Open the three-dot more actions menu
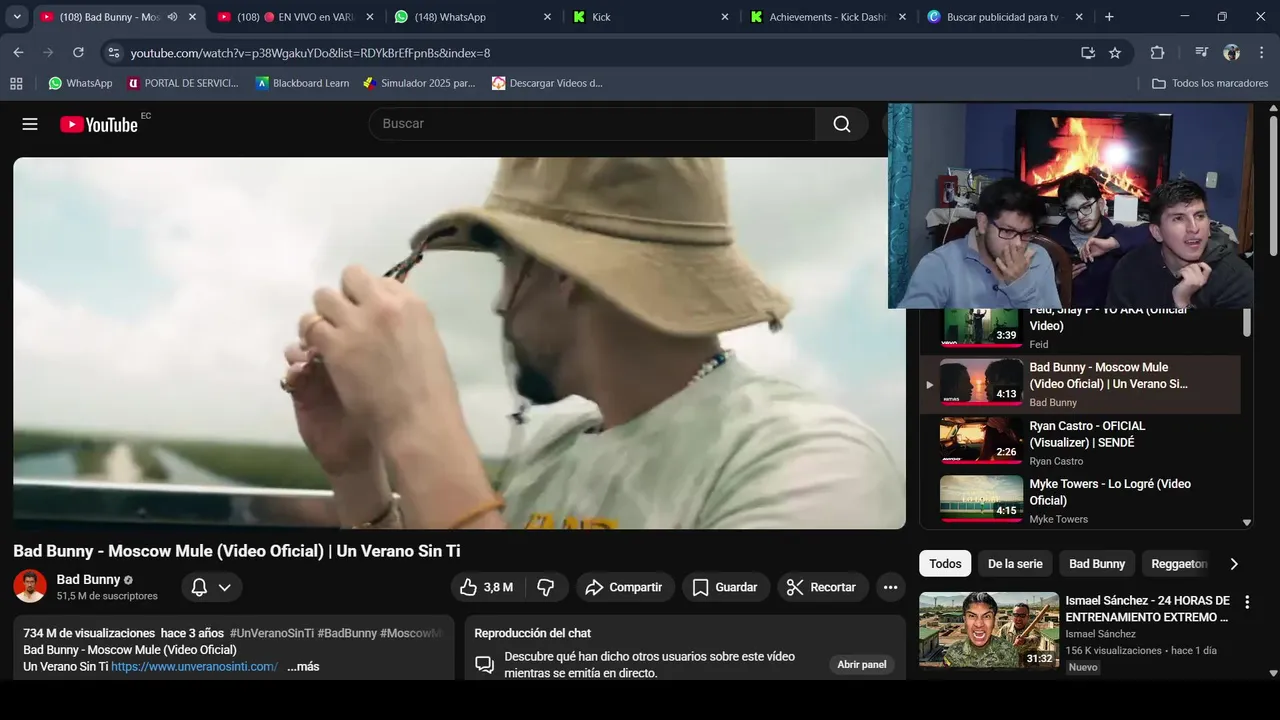The image size is (1280, 720). click(x=890, y=587)
